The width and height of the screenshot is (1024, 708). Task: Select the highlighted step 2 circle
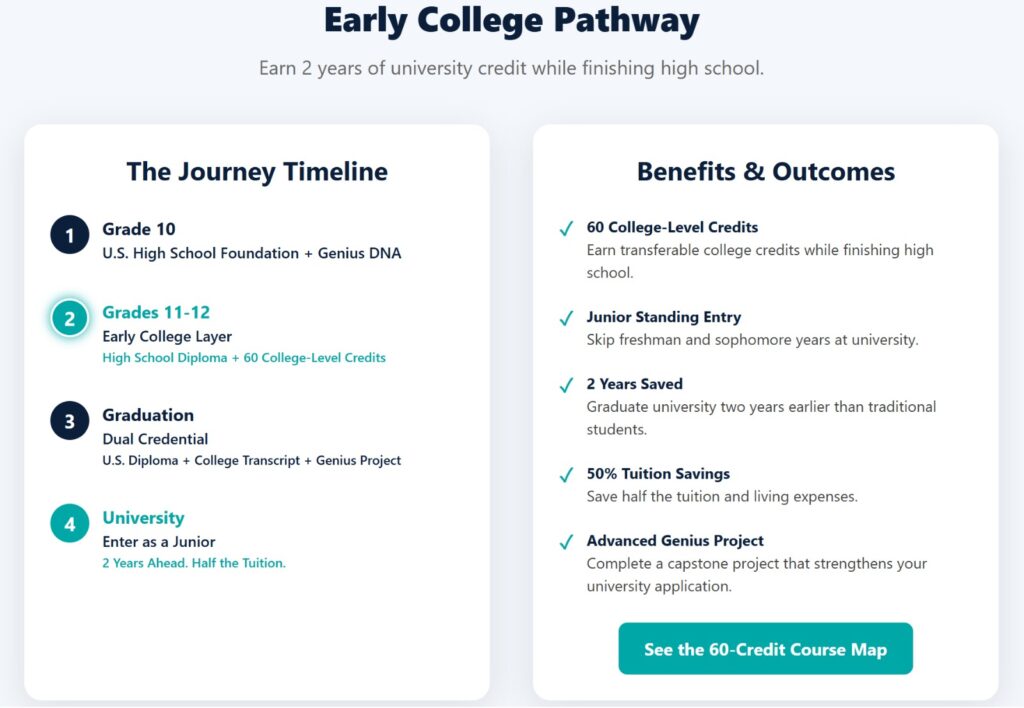click(x=70, y=319)
